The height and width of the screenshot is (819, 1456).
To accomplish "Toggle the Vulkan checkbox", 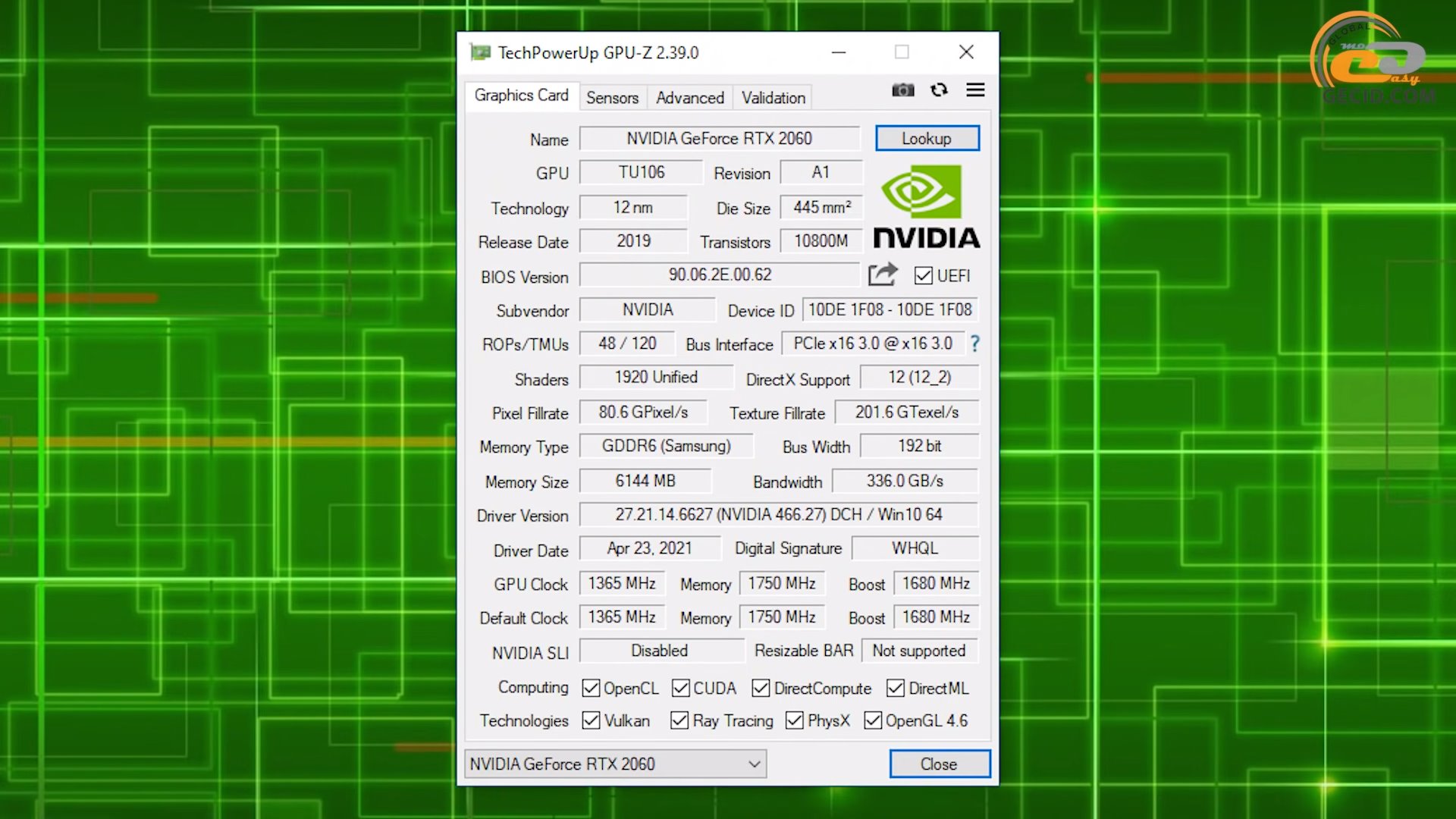I will tap(591, 720).
